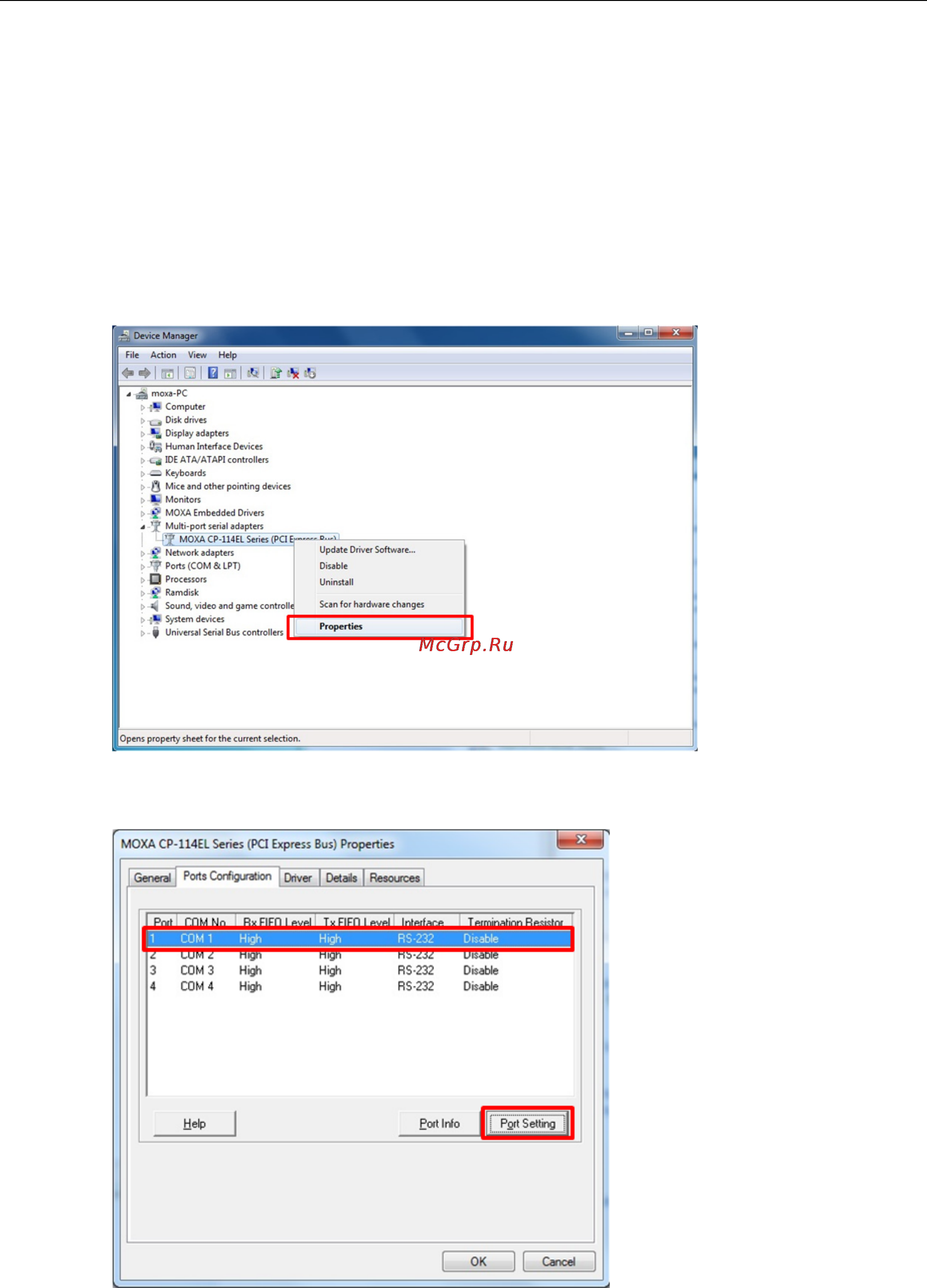
Task: Click Scan for hardware changes toolbar icon
Action: pos(253,373)
